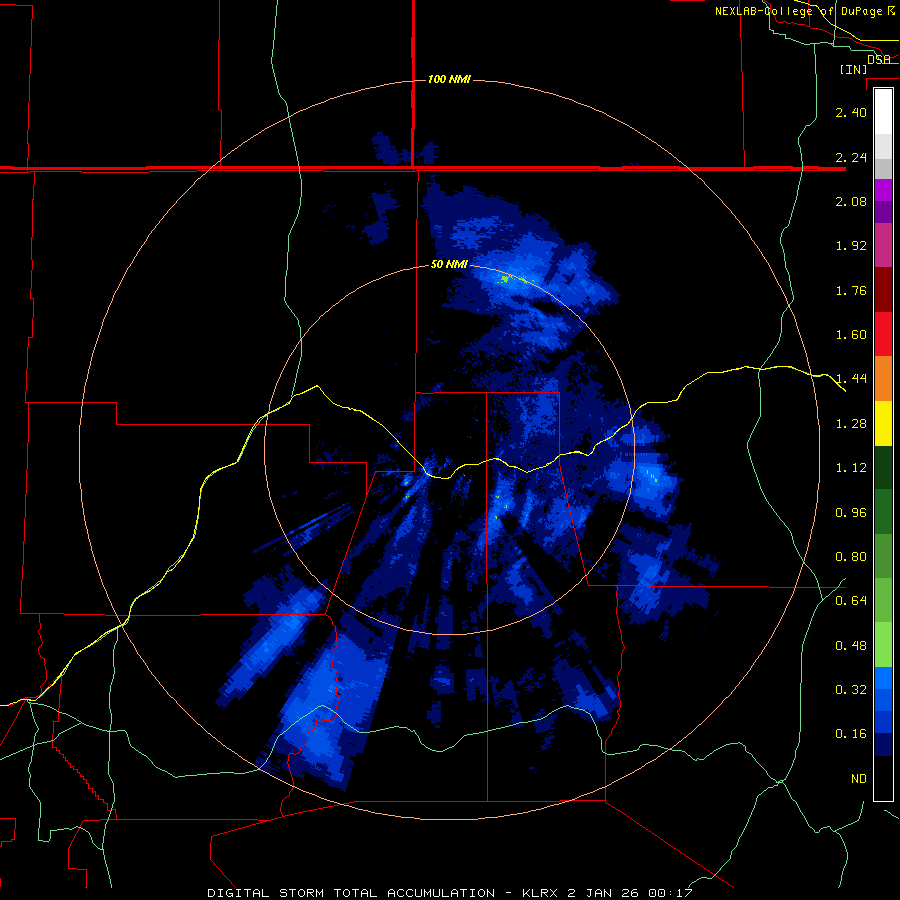The image size is (900, 900).
Task: Select the 0.64 legend value
Action: (x=851, y=601)
